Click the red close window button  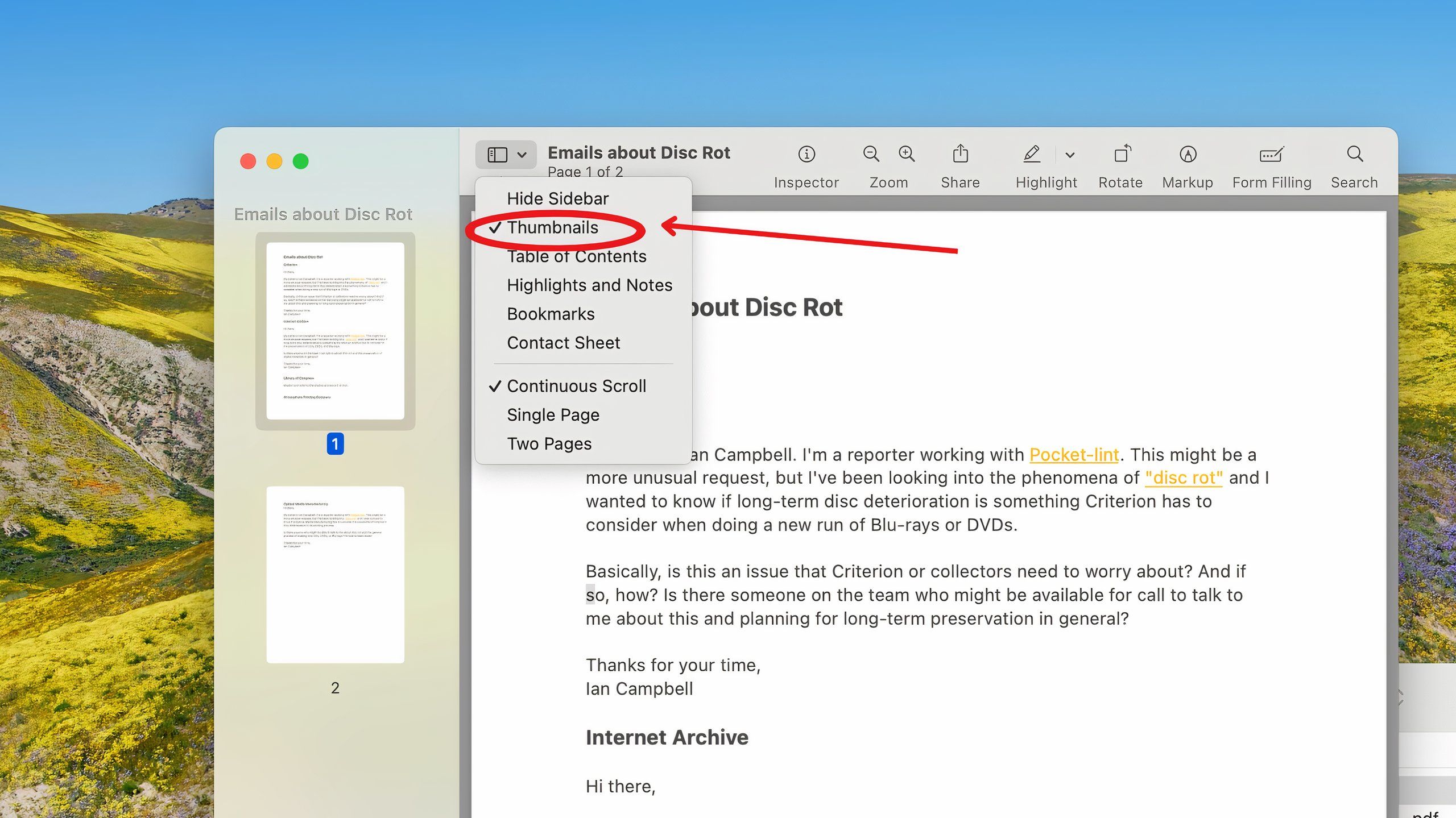[248, 161]
